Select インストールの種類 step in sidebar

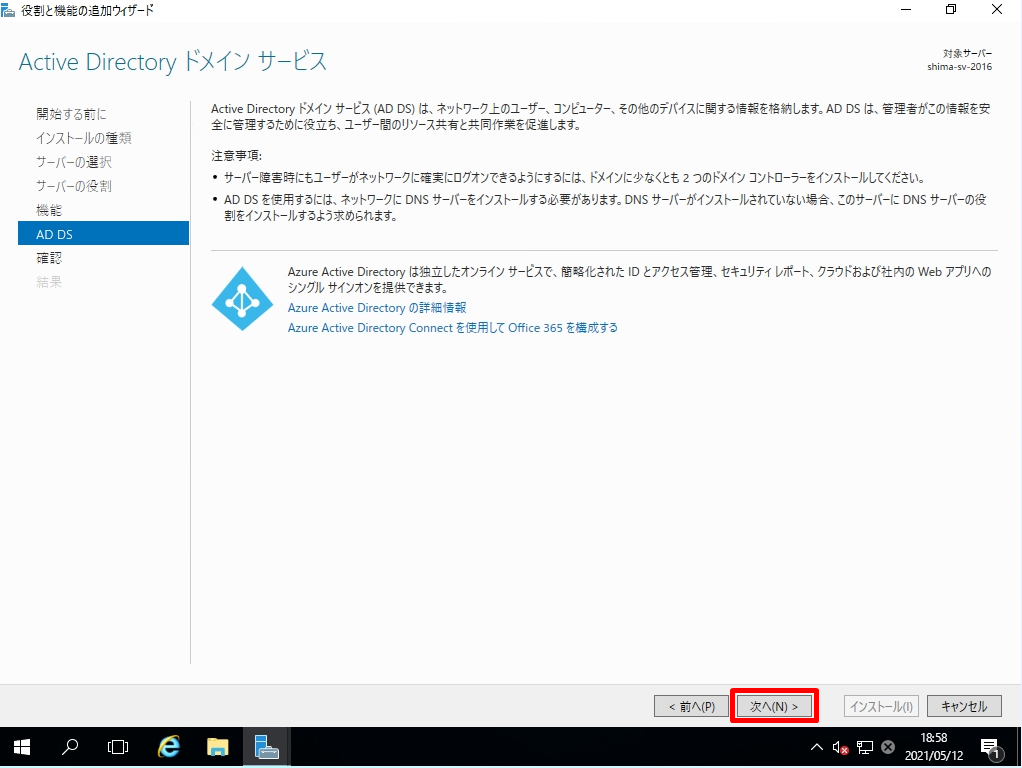pyautogui.click(x=83, y=138)
